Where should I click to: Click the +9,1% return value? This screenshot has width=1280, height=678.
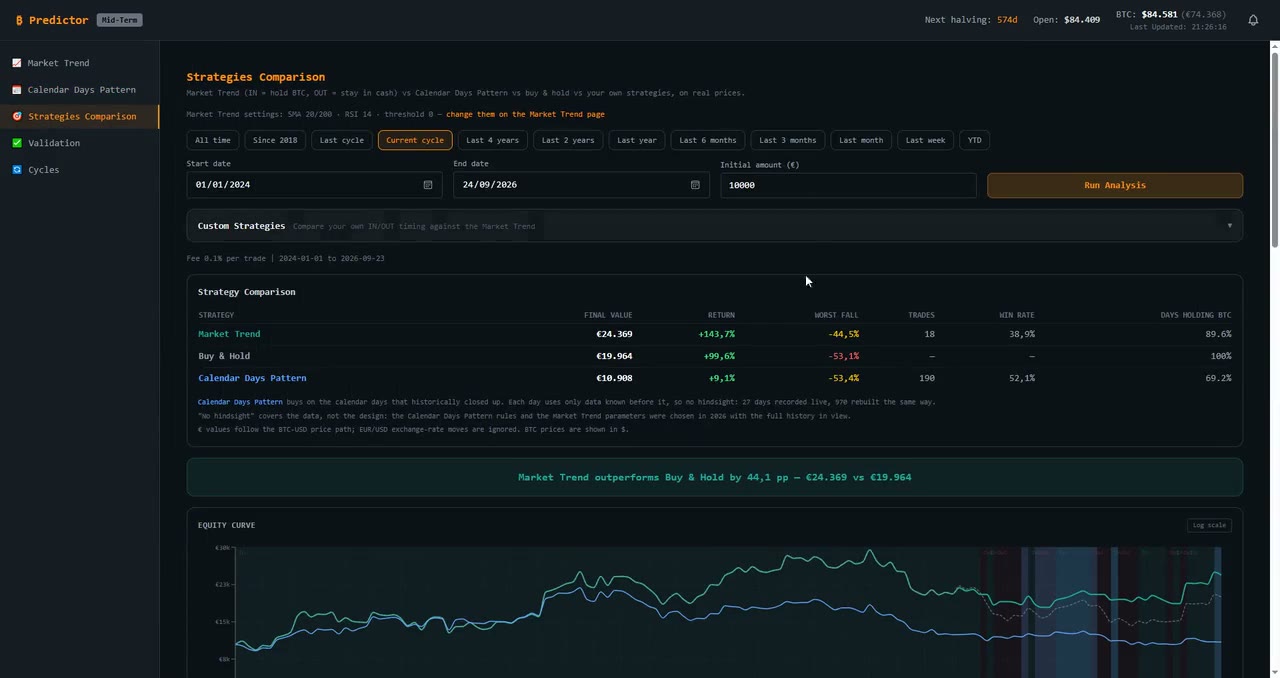(722, 378)
